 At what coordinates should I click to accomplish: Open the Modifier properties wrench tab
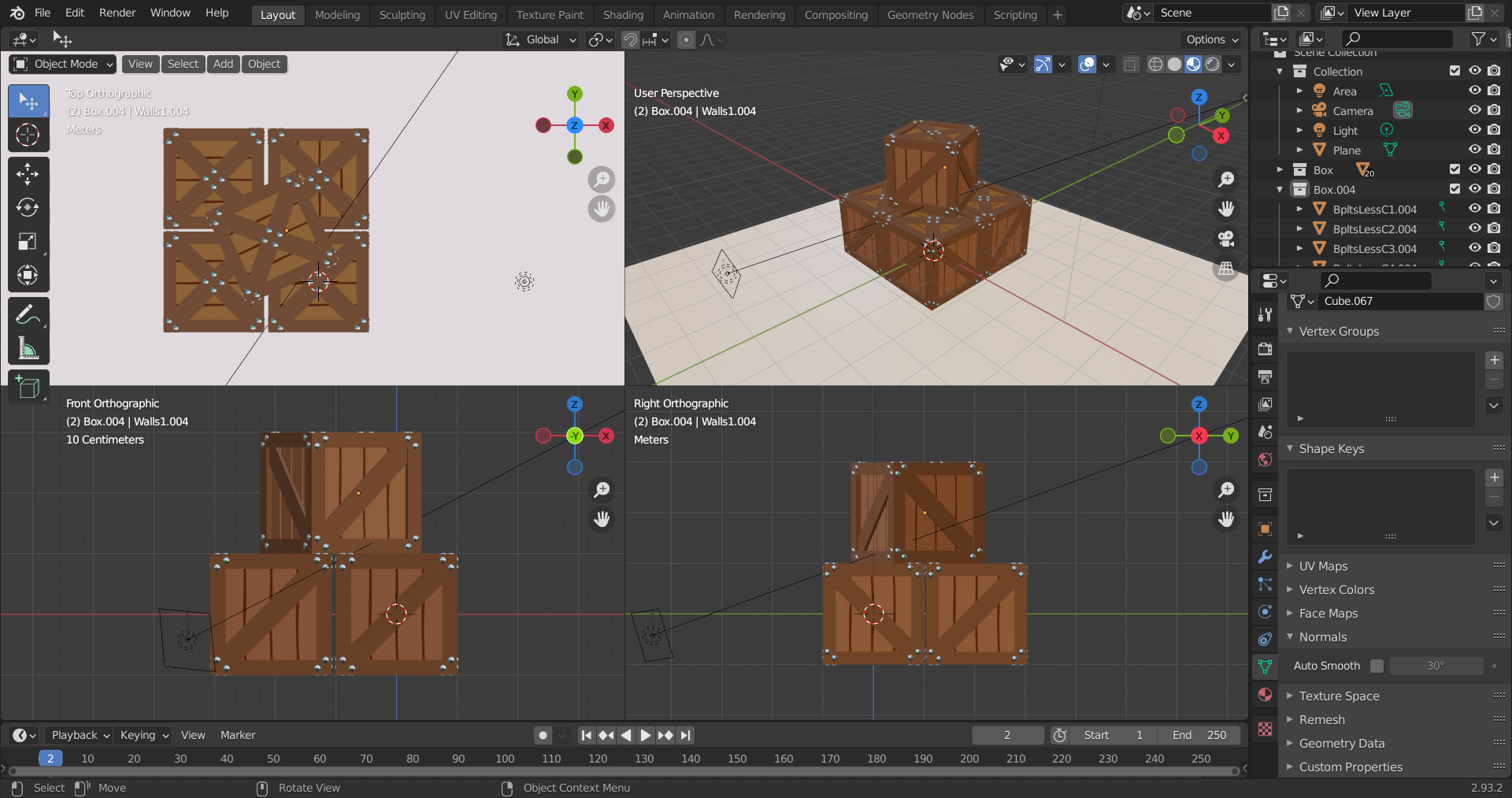pyautogui.click(x=1265, y=556)
